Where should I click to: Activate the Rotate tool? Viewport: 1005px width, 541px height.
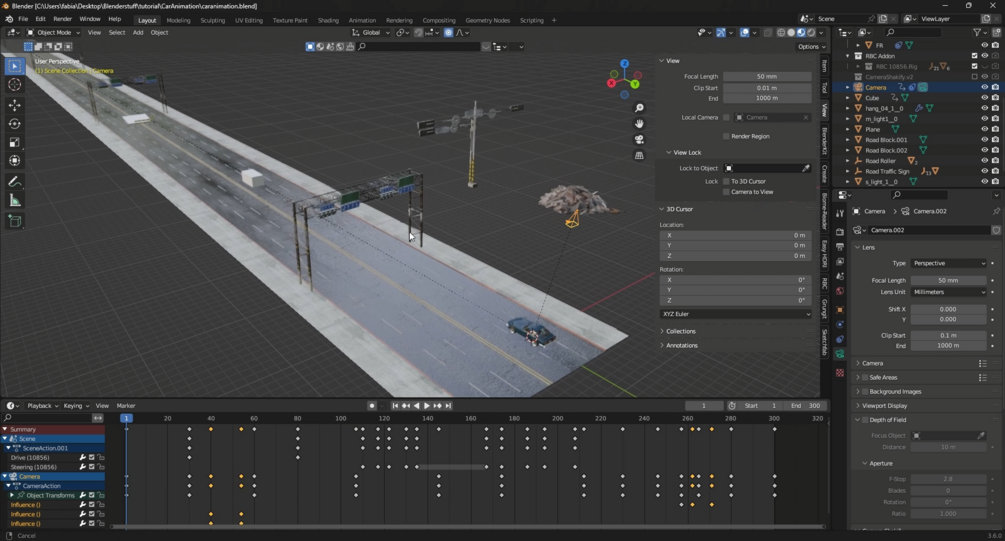15,124
